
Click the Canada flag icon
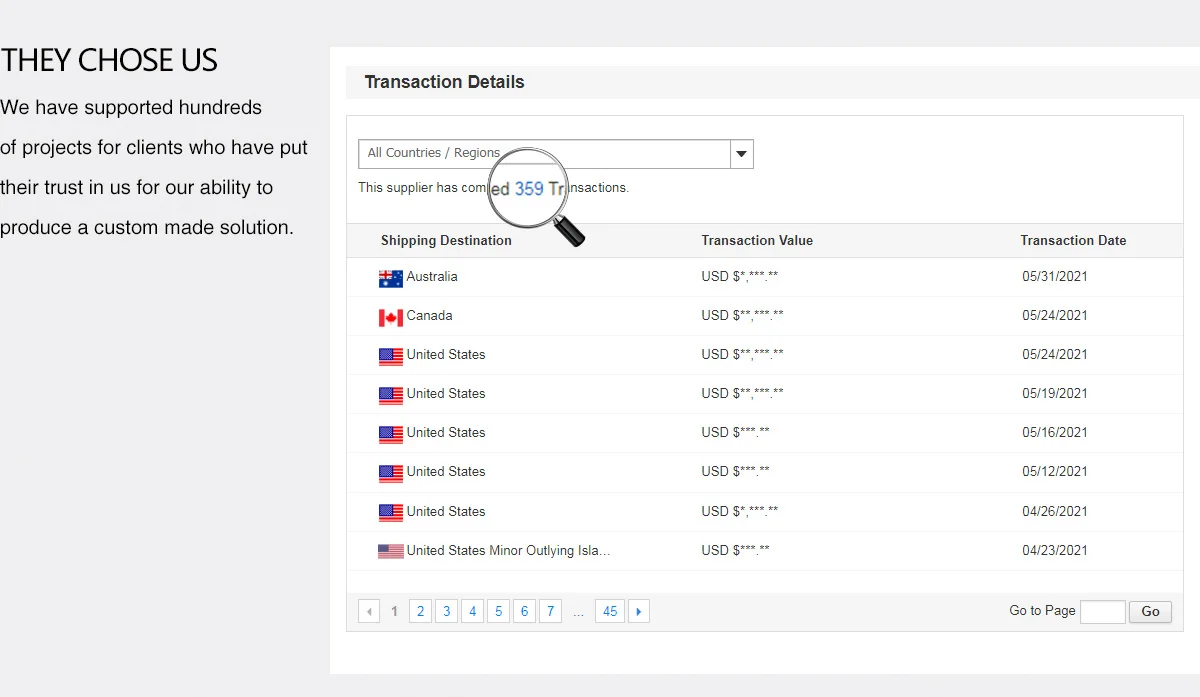(x=390, y=317)
